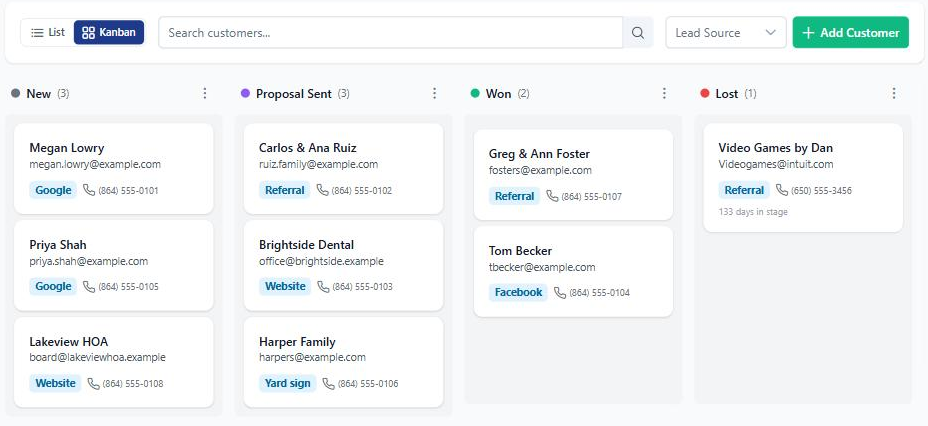Click the Yard sign tag on Harper Family
Screen dimensions: 928x426
(x=288, y=383)
